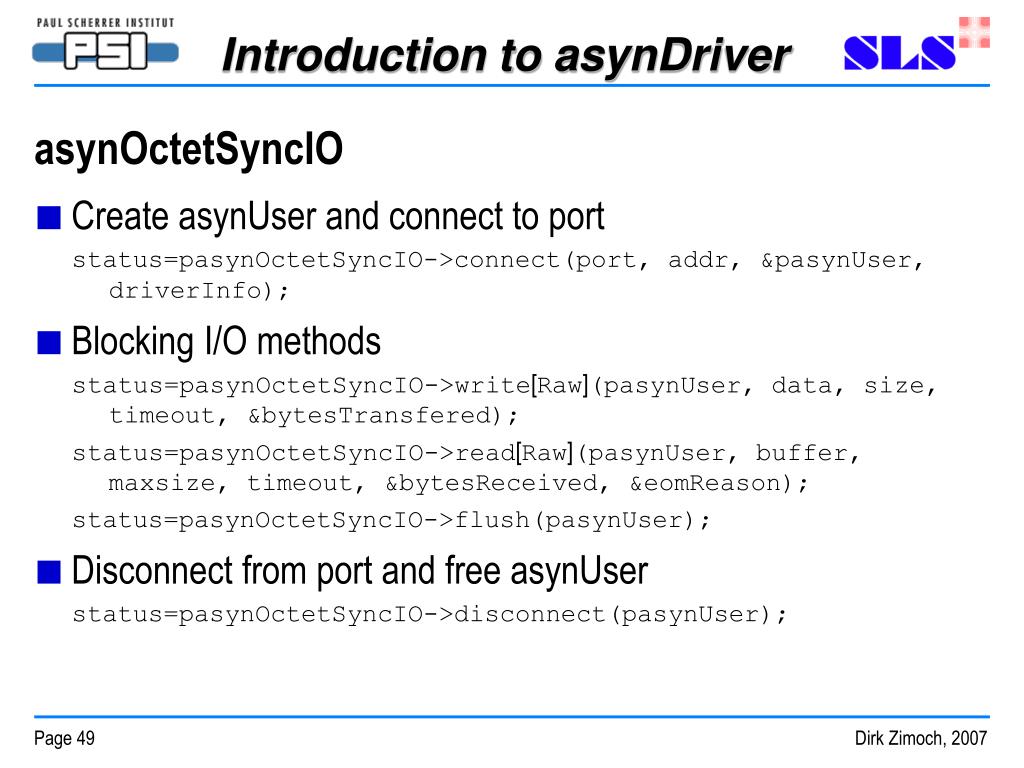Click the Dirk Zimoch, 2007 footer credit
This screenshot has width=1024, height=768.
[920, 739]
